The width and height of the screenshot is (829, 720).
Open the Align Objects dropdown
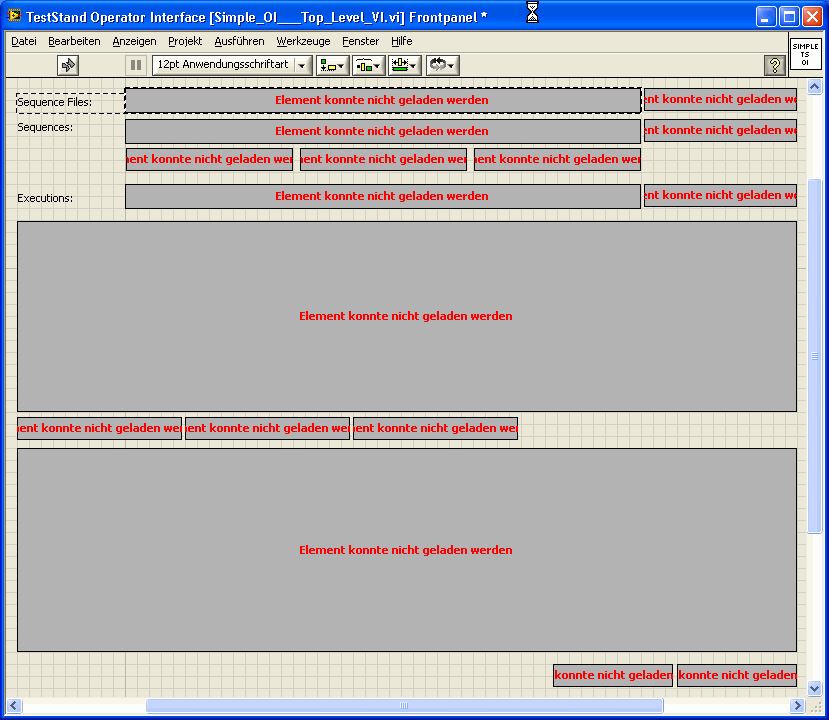point(333,66)
